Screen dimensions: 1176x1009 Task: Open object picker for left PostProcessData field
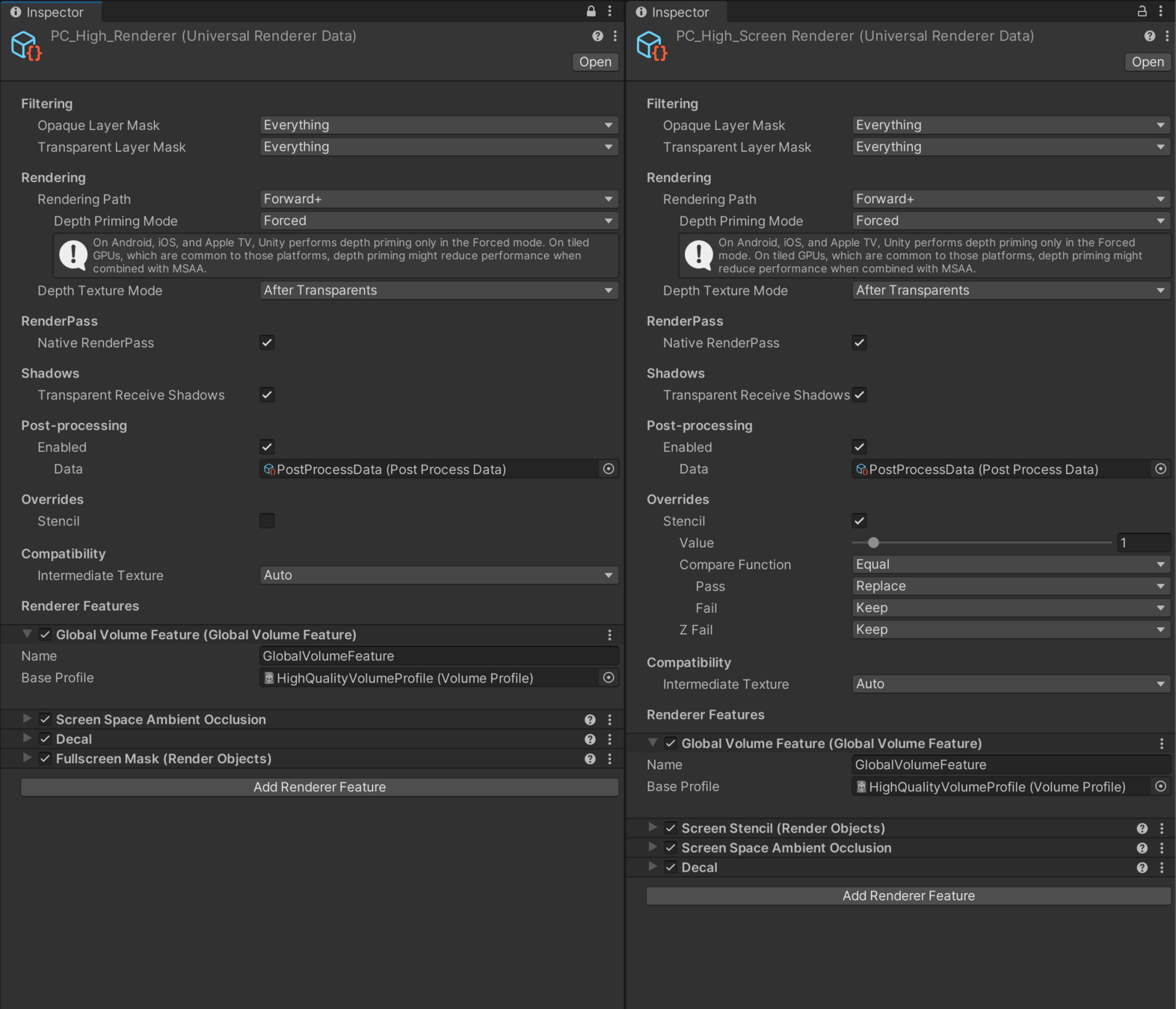[609, 469]
